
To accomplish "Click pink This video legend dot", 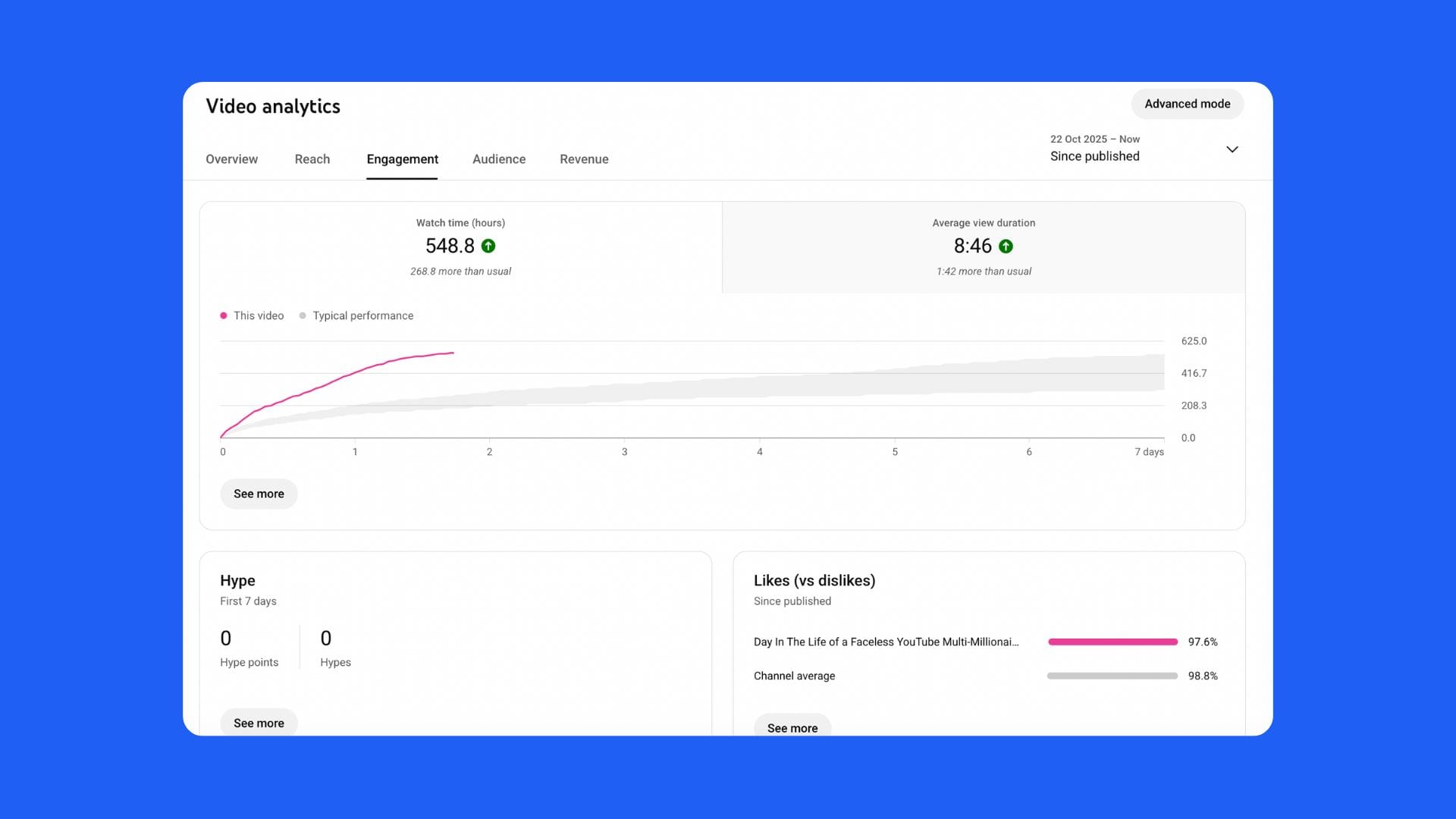I will click(x=224, y=315).
